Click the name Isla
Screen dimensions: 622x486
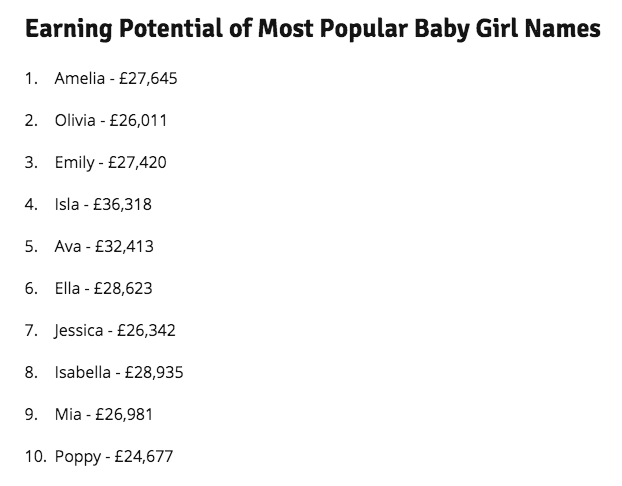(67, 204)
